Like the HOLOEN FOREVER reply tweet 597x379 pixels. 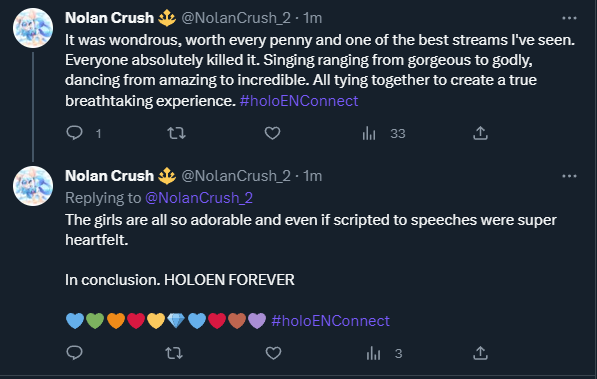click(x=273, y=353)
